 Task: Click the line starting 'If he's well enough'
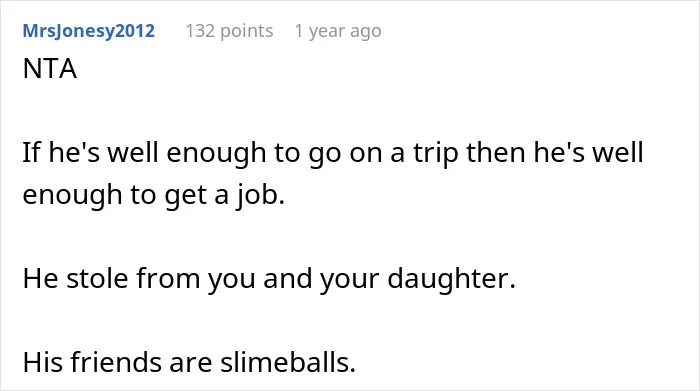click(x=333, y=153)
